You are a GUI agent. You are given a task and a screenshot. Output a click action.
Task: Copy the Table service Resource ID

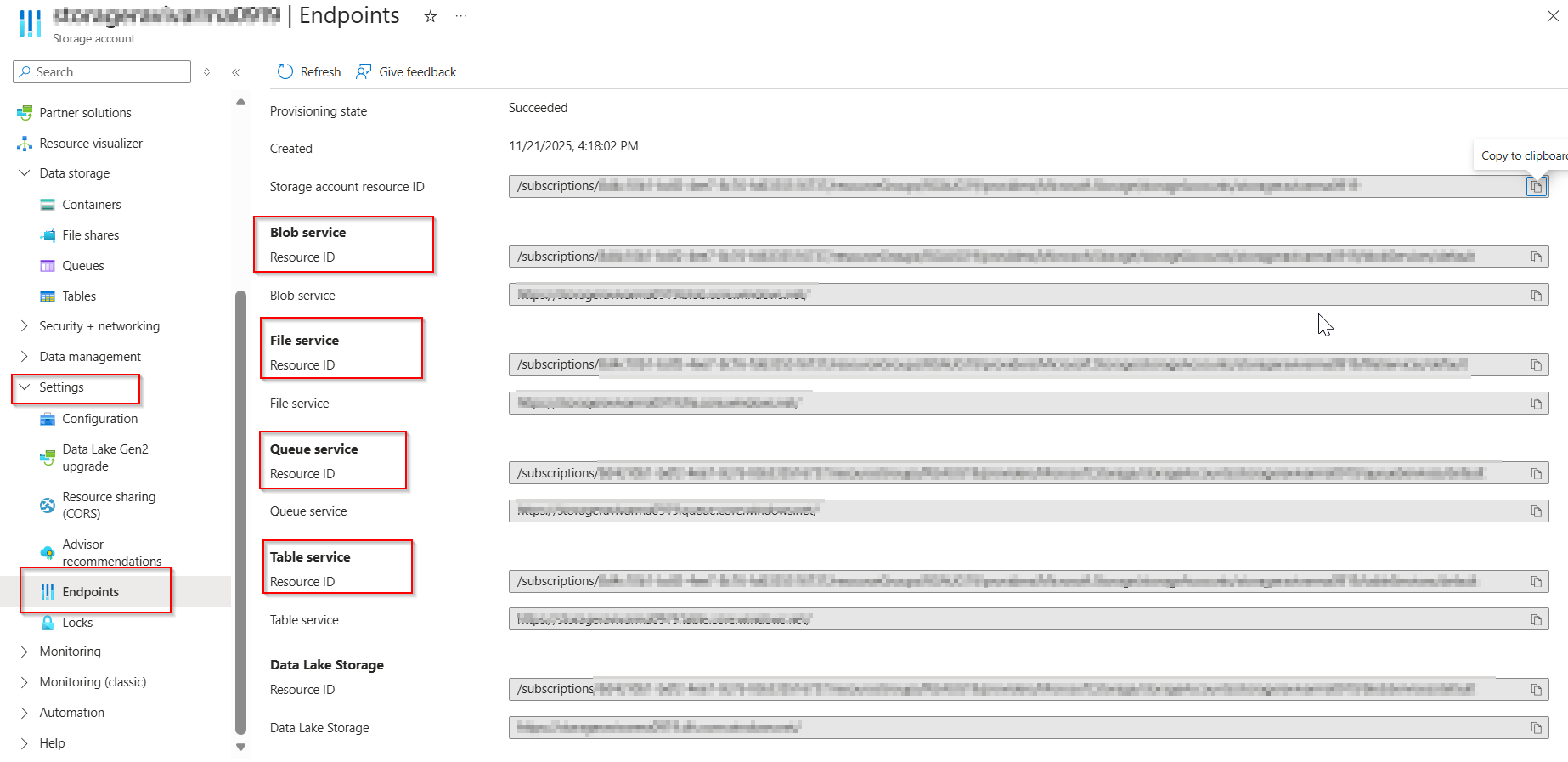[1536, 581]
